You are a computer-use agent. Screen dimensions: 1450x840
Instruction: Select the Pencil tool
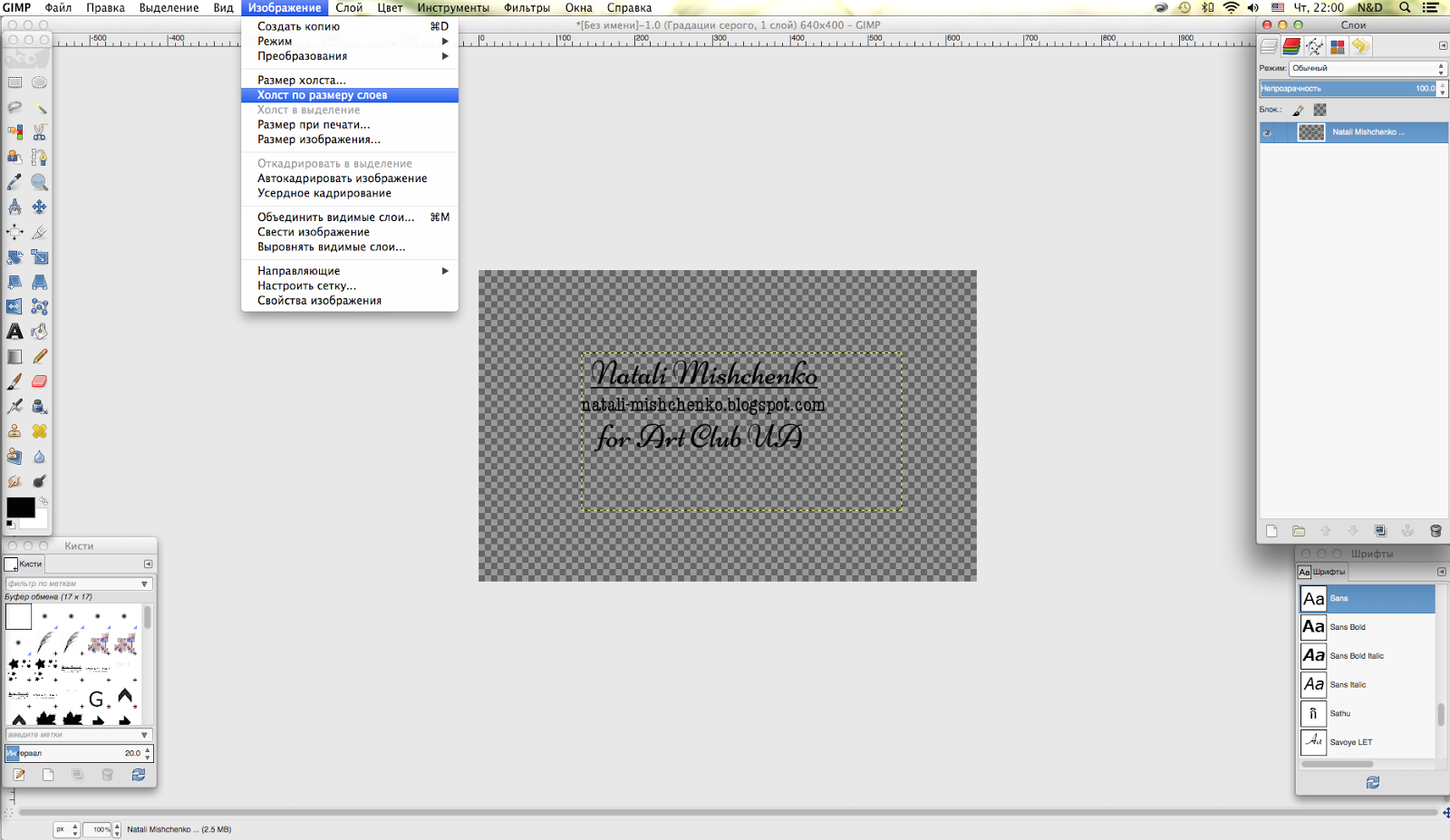click(x=40, y=357)
